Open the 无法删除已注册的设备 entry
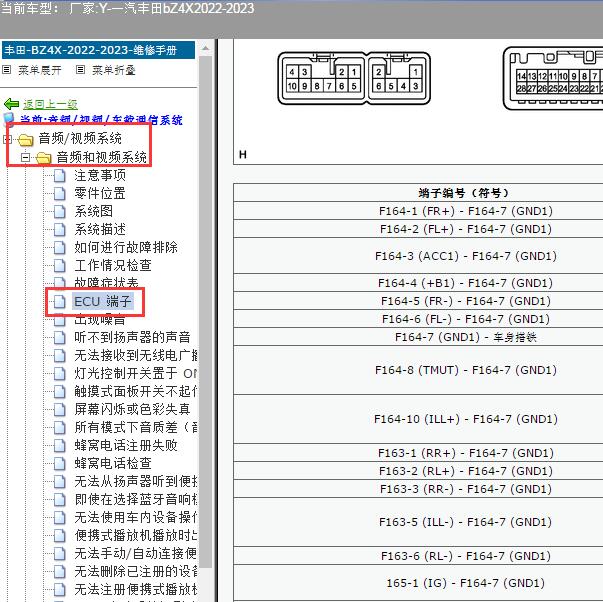The image size is (603, 602). pyautogui.click(x=136, y=571)
